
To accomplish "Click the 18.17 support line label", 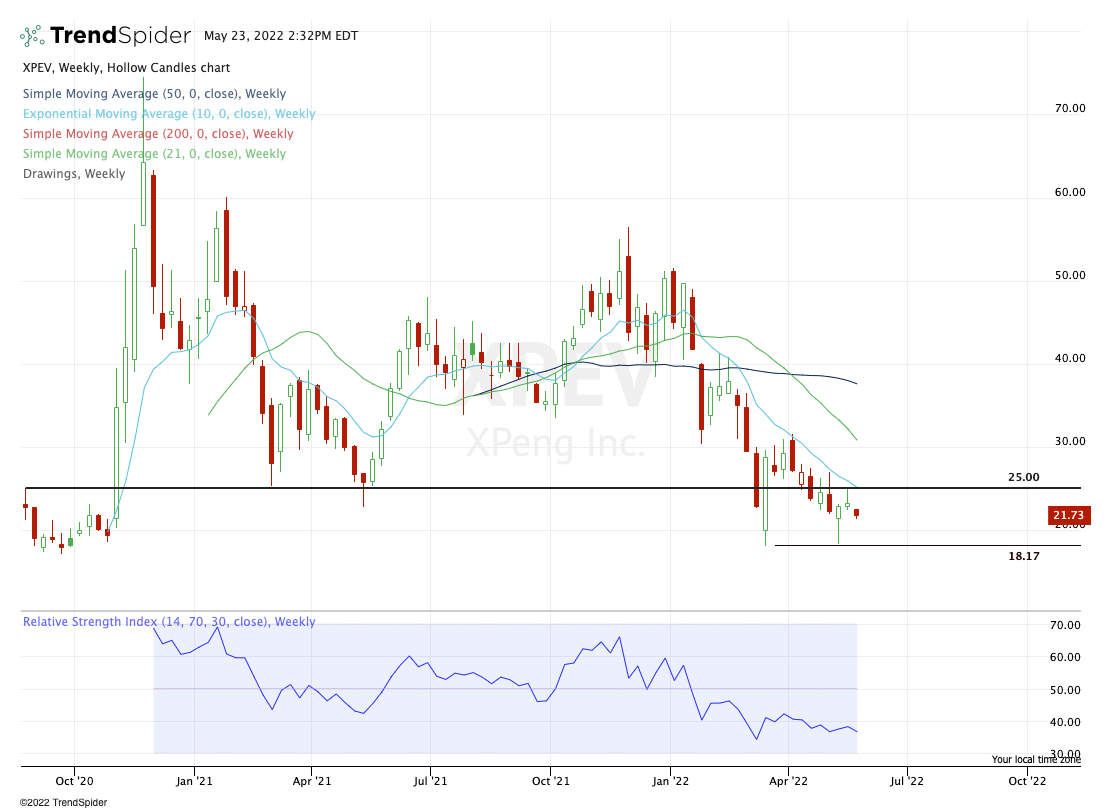I will pyautogui.click(x=1024, y=556).
